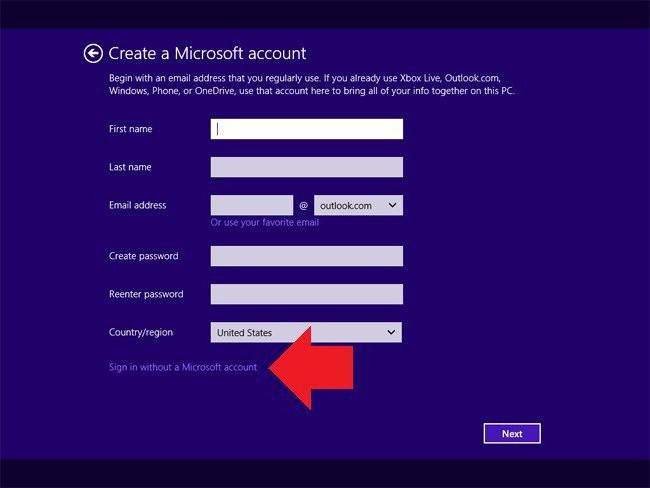Screen dimensions: 650x488
Task: Click the '@' symbol between email fields
Action: click(x=303, y=206)
